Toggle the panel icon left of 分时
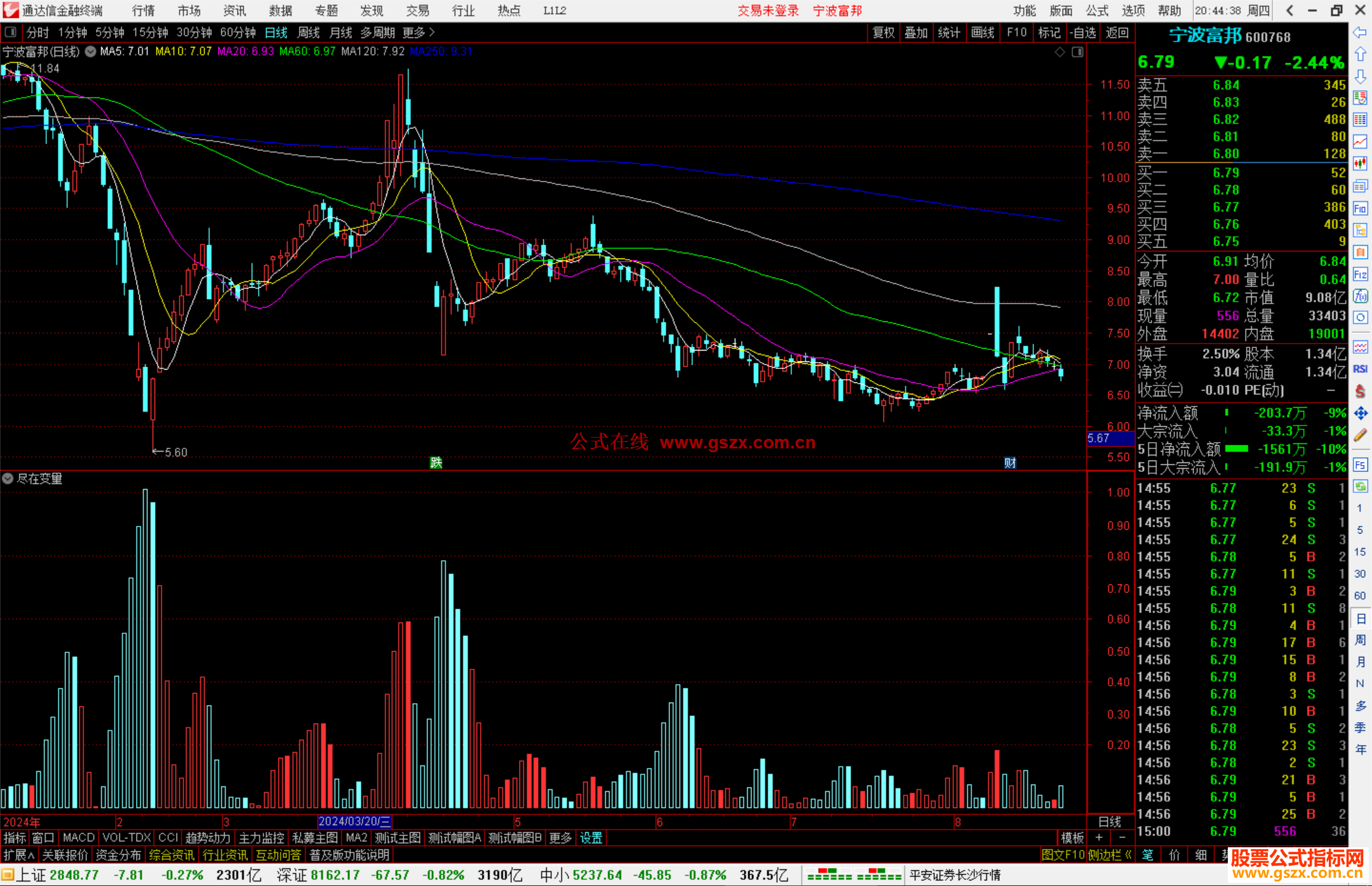 point(11,32)
